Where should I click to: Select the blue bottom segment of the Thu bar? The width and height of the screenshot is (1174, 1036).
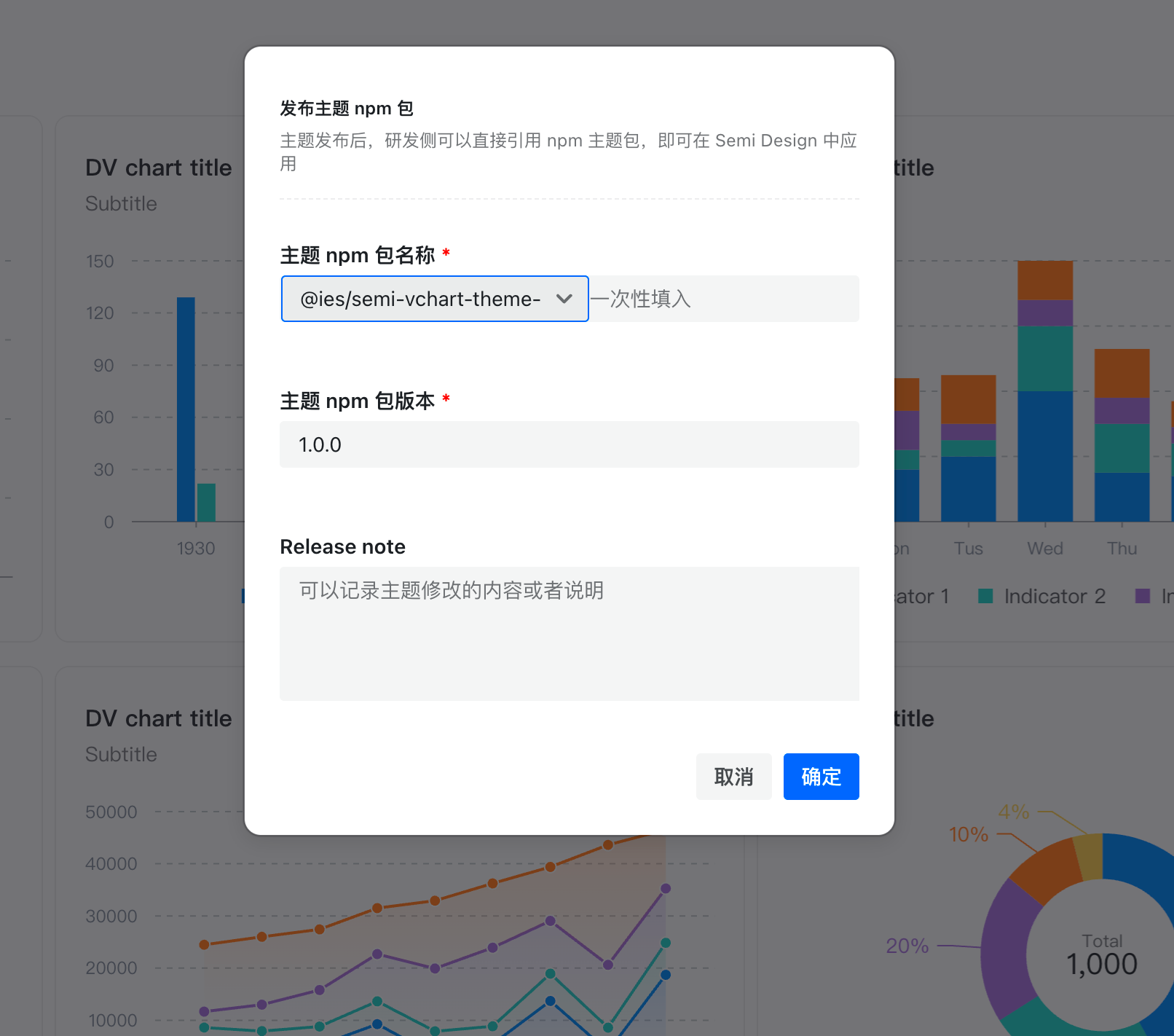coord(1122,497)
